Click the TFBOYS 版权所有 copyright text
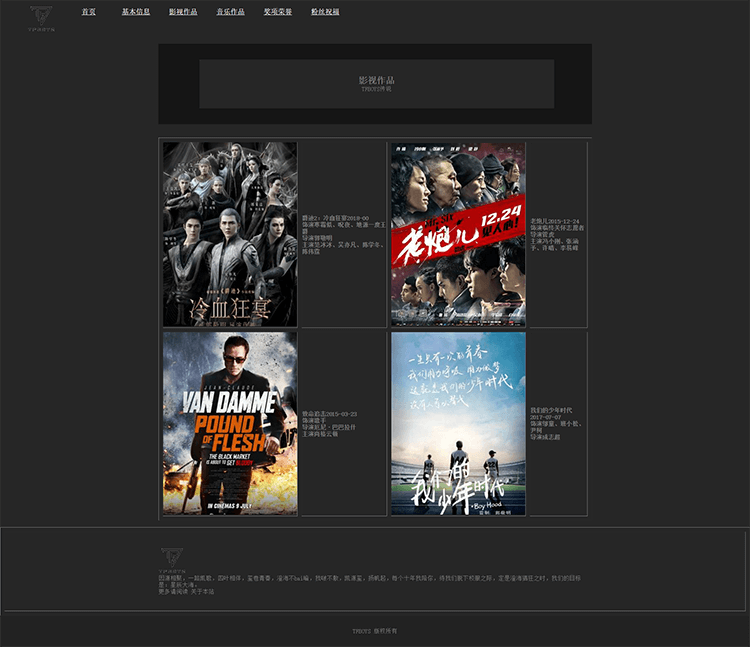This screenshot has height=647, width=750. pyautogui.click(x=375, y=631)
